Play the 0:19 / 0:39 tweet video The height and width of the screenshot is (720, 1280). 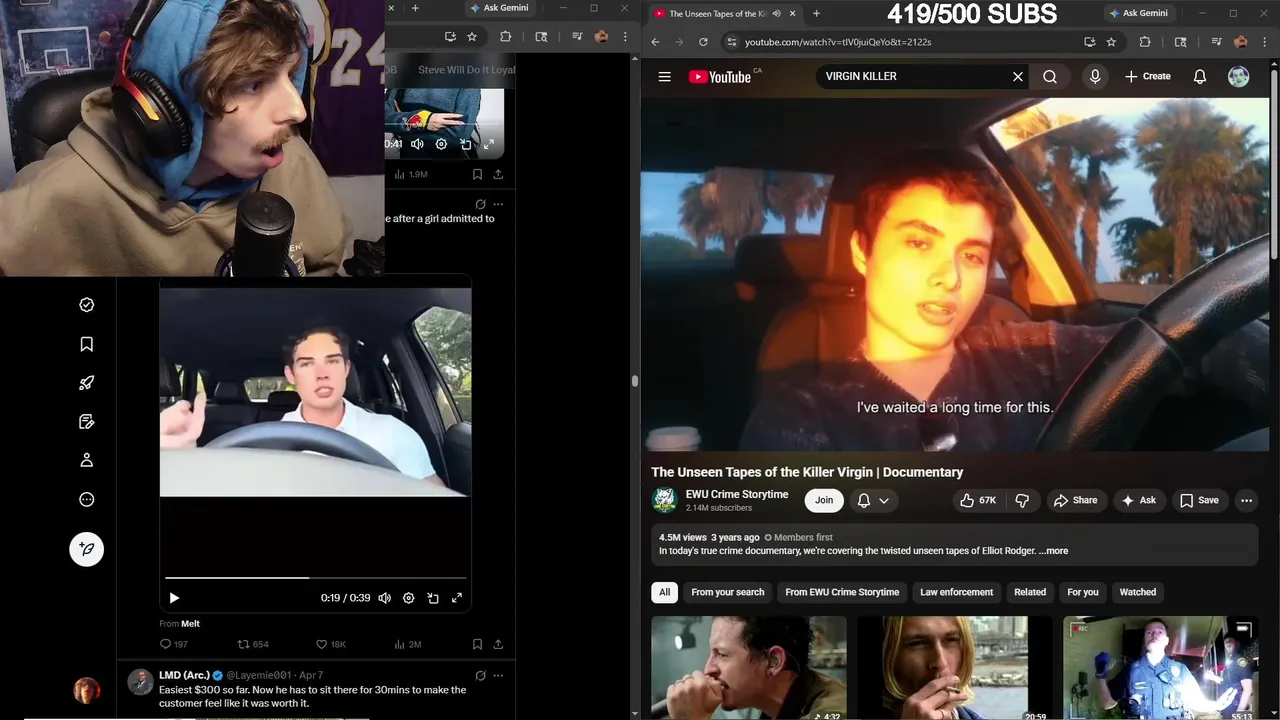click(x=174, y=598)
